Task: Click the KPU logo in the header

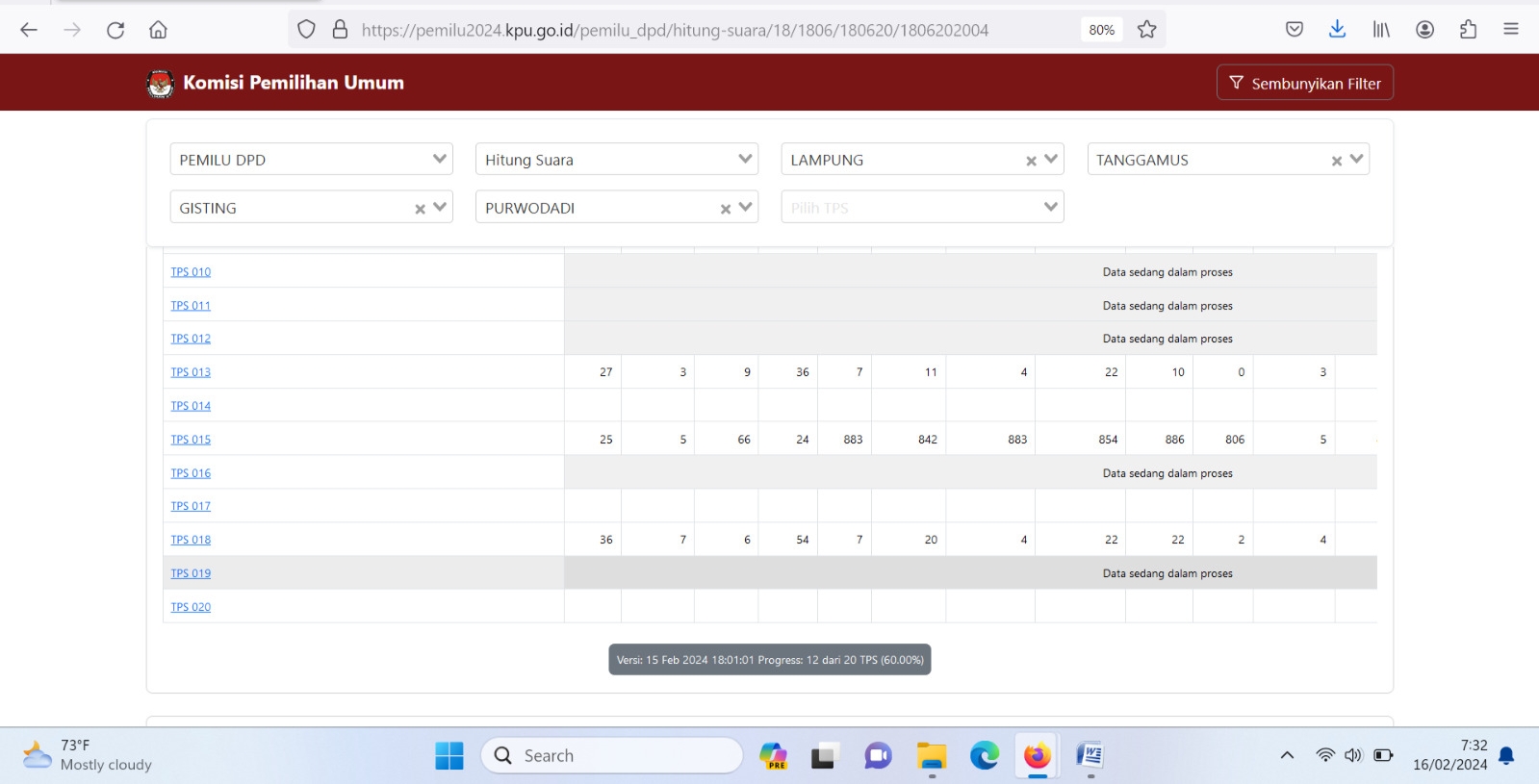Action: coord(160,84)
